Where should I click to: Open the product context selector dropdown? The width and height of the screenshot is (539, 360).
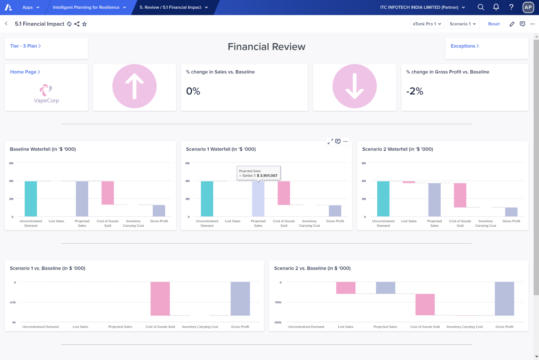(427, 24)
